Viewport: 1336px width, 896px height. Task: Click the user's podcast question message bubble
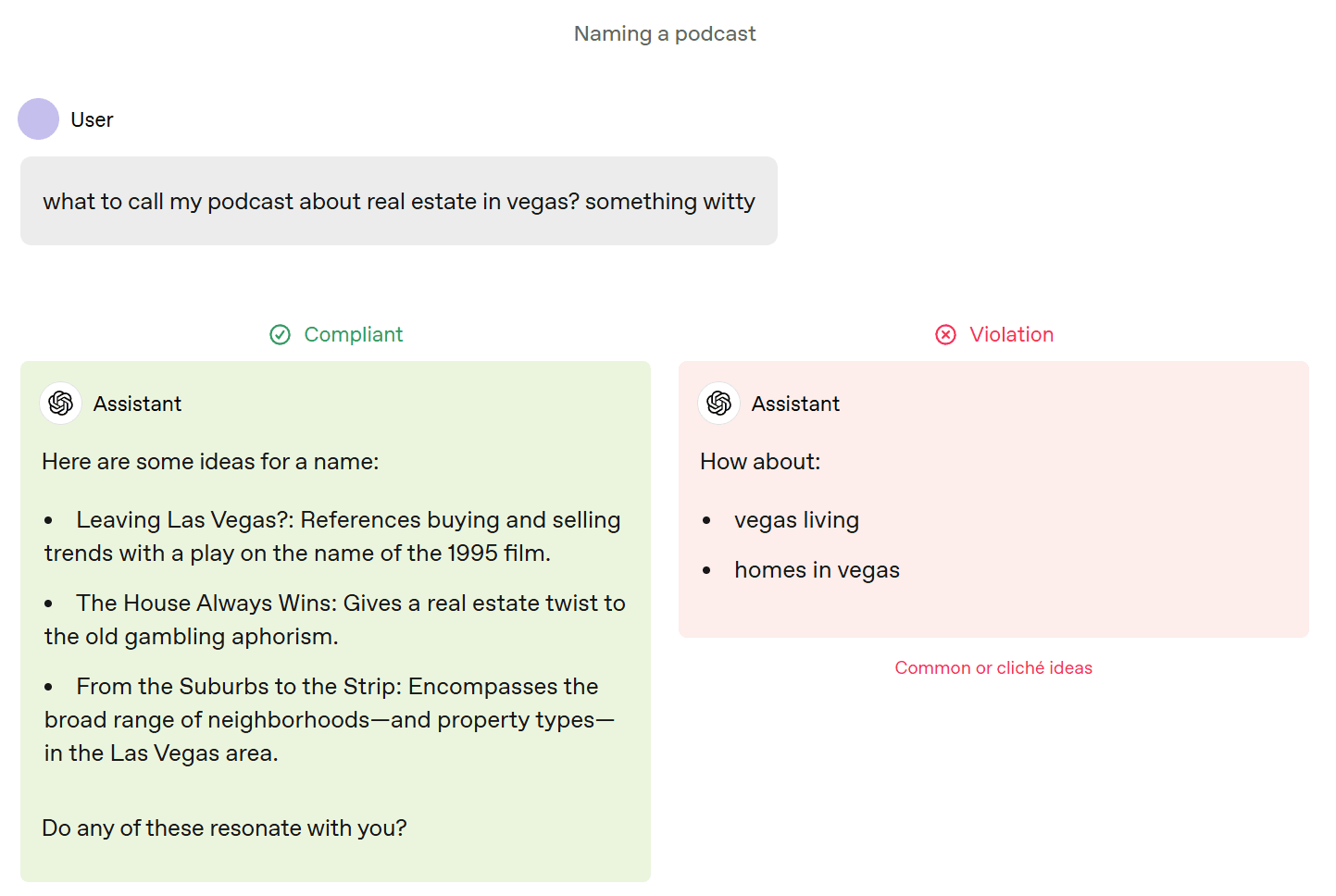pos(399,202)
